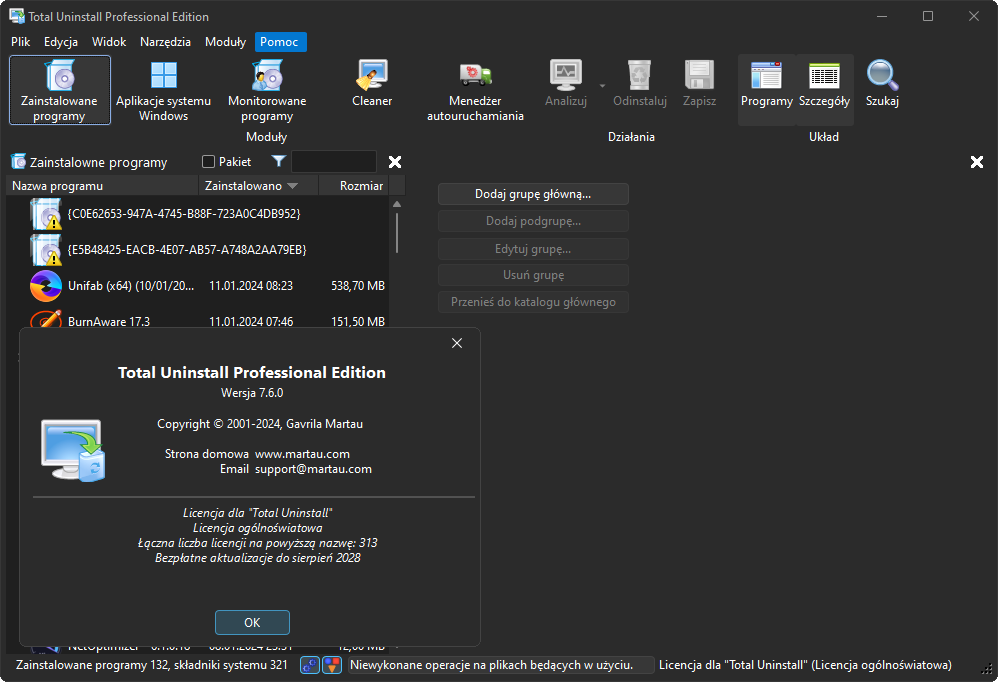This screenshot has height=682, width=998.
Task: Open Monitorowane programy module
Action: point(267,90)
